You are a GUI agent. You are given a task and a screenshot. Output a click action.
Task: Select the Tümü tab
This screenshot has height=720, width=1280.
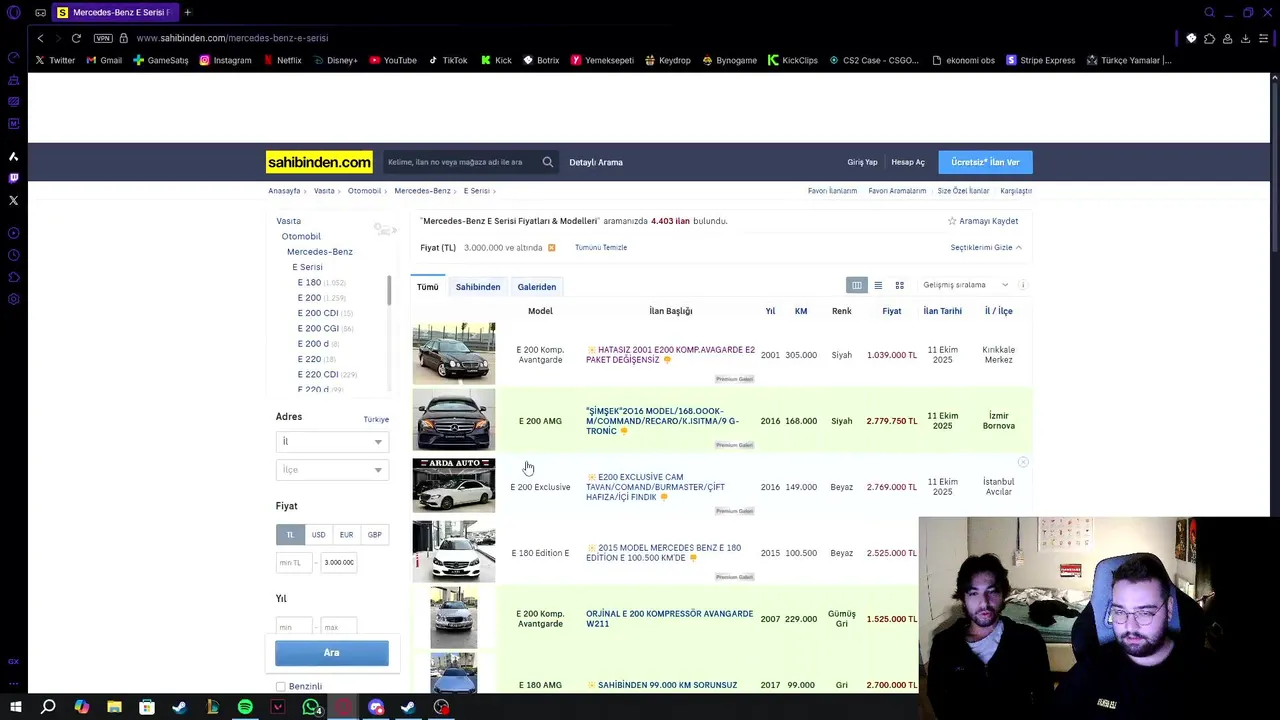427,287
